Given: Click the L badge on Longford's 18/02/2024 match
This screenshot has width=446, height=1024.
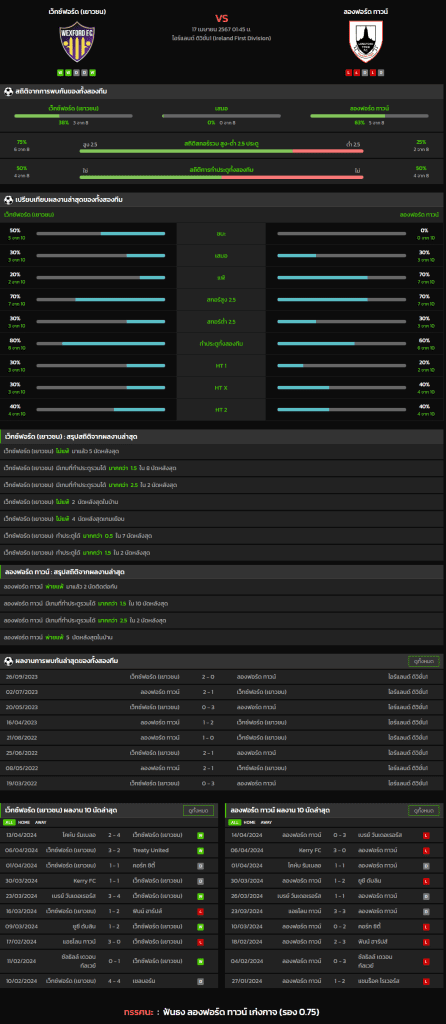Looking at the screenshot, I should point(426,942).
